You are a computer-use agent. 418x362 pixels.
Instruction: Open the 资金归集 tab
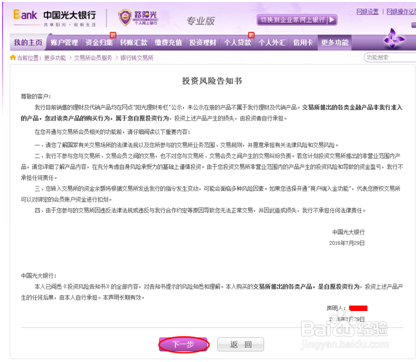[x=99, y=43]
